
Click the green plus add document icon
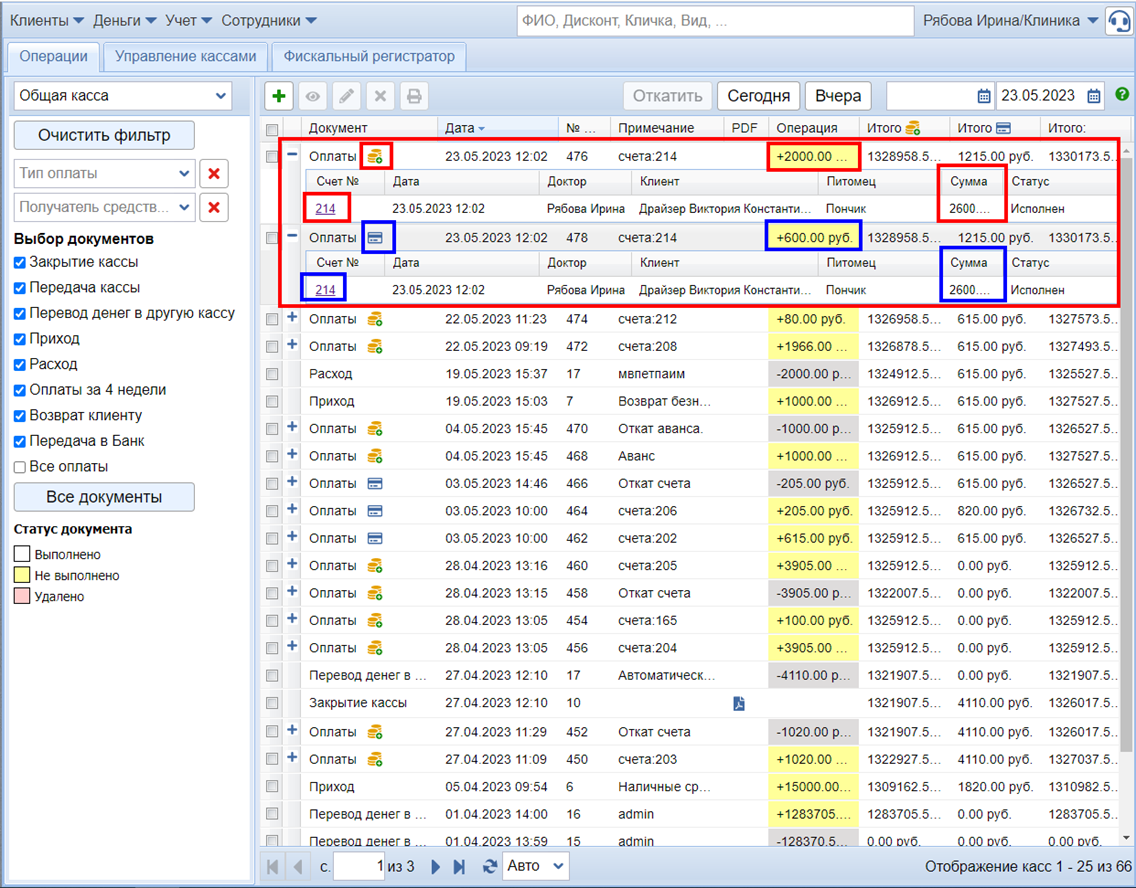[x=279, y=97]
